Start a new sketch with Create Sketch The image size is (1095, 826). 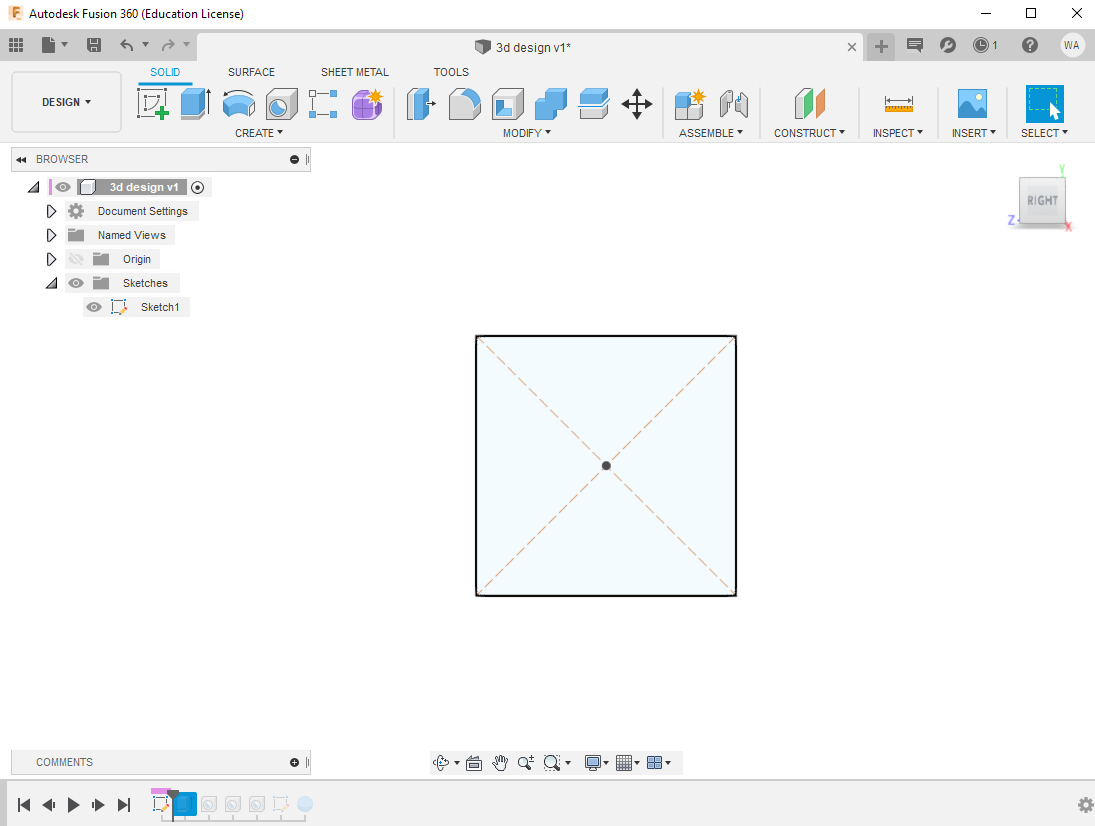[x=153, y=103]
